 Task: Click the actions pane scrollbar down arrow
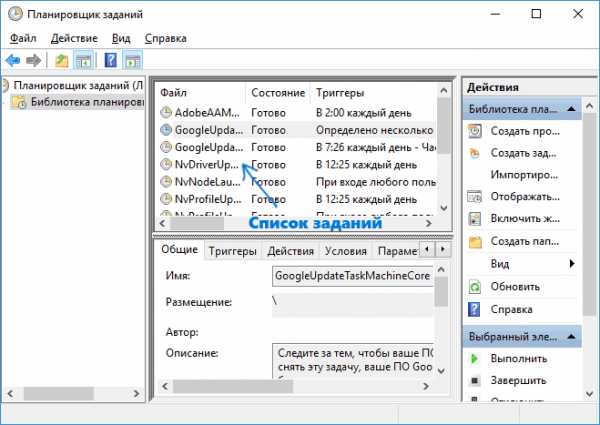click(590, 394)
